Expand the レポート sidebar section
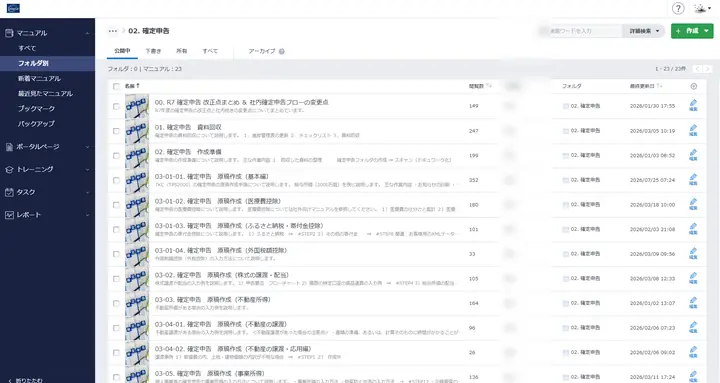Screen dimensions: 720x383 coord(87,215)
